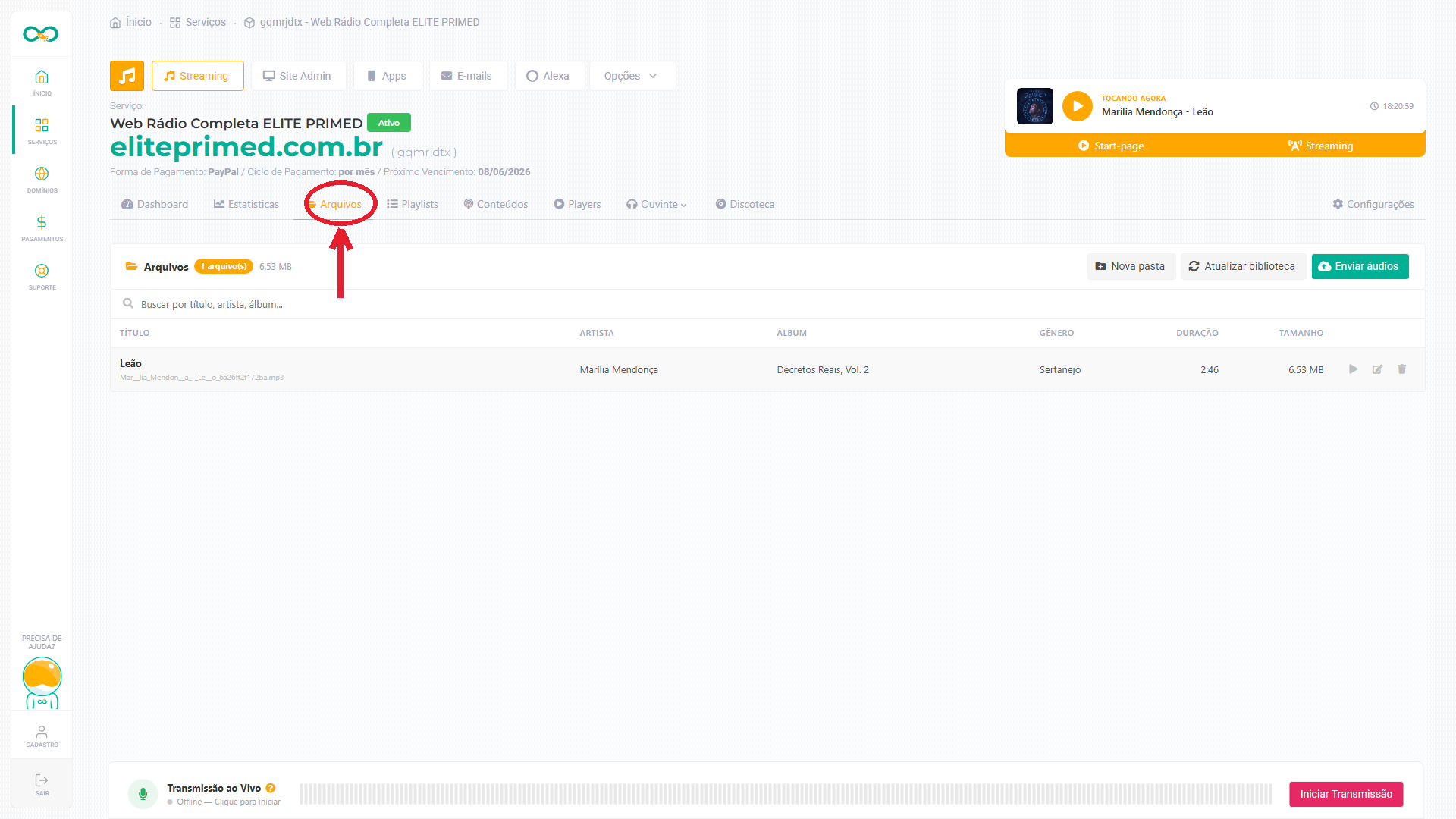This screenshot has width=1456, height=819.
Task: Open the Streaming tab button
Action: click(x=197, y=76)
